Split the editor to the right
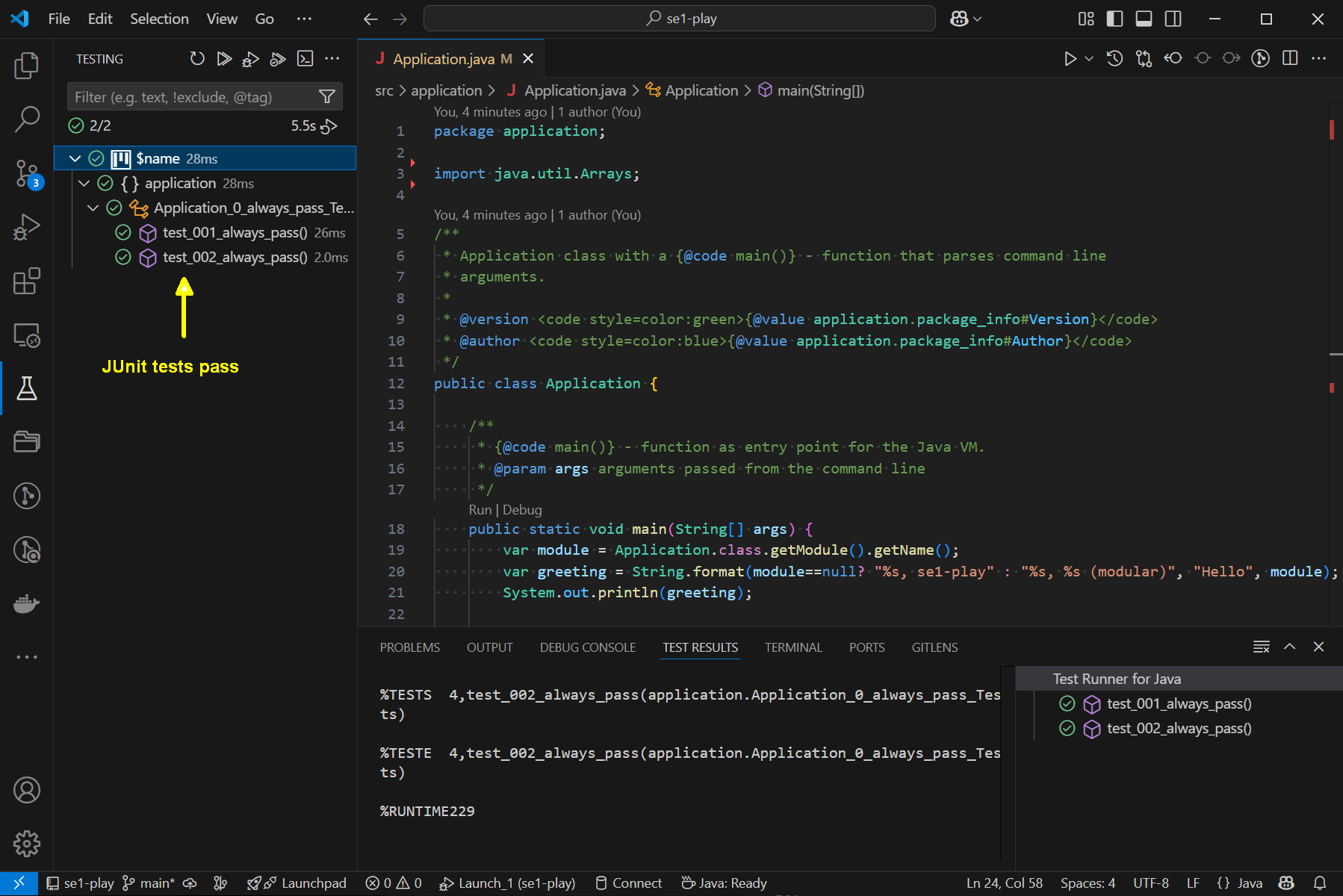 pyautogui.click(x=1290, y=58)
